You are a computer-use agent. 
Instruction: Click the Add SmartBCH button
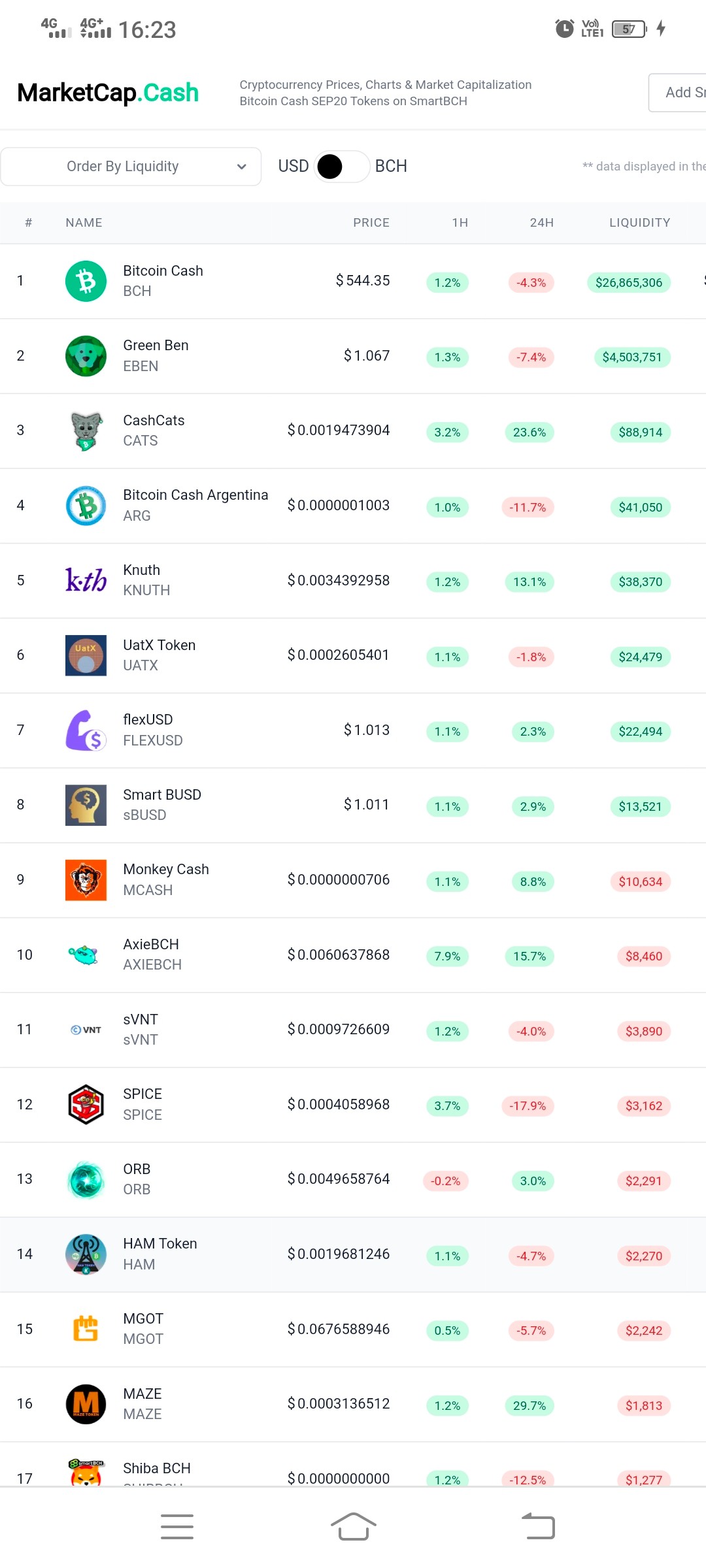678,93
